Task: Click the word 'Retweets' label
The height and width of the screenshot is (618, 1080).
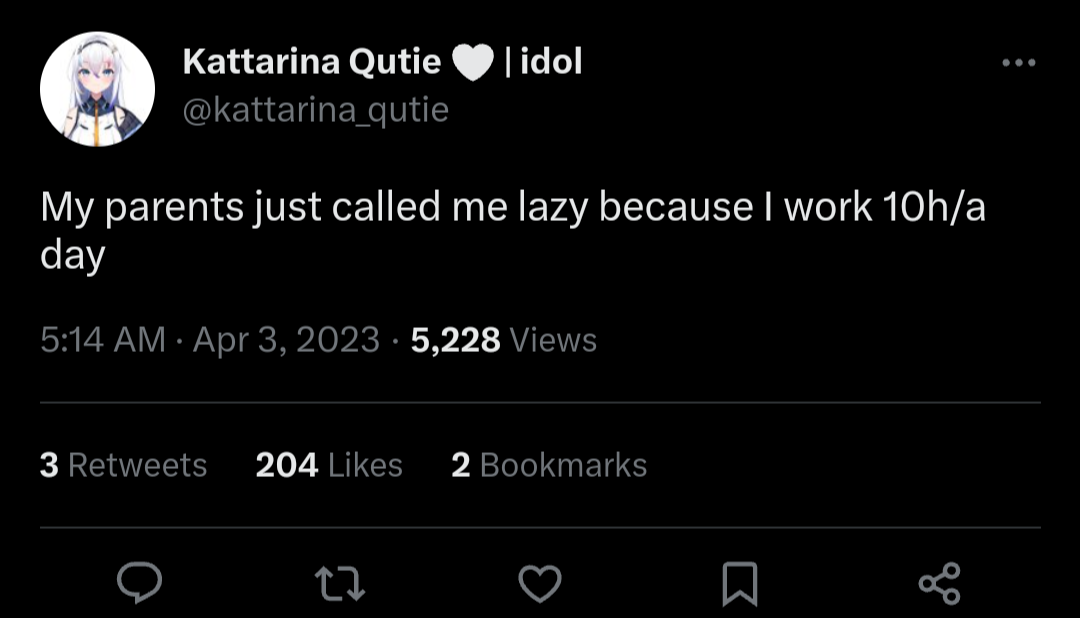Action: tap(138, 465)
